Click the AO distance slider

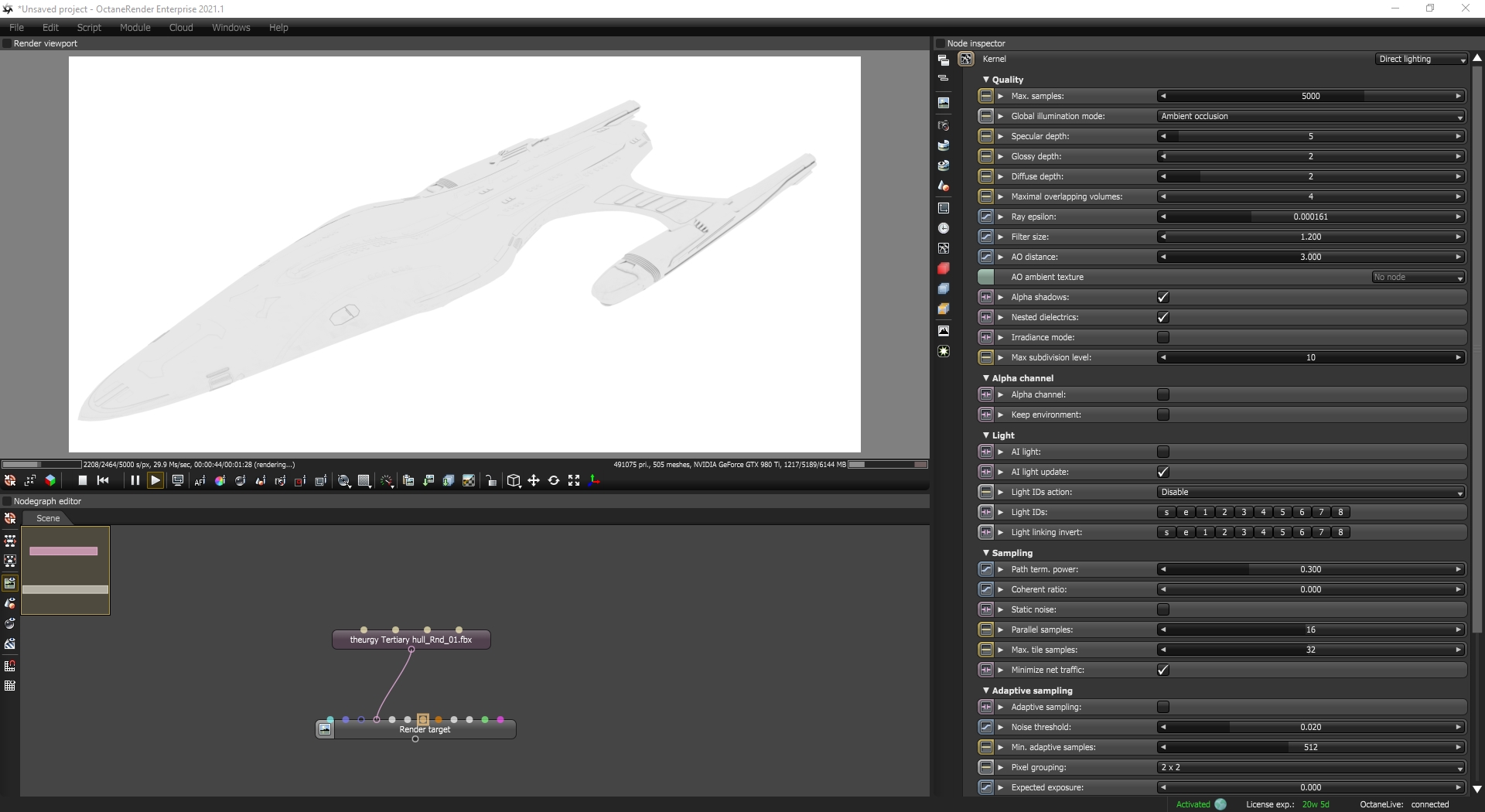(1311, 257)
